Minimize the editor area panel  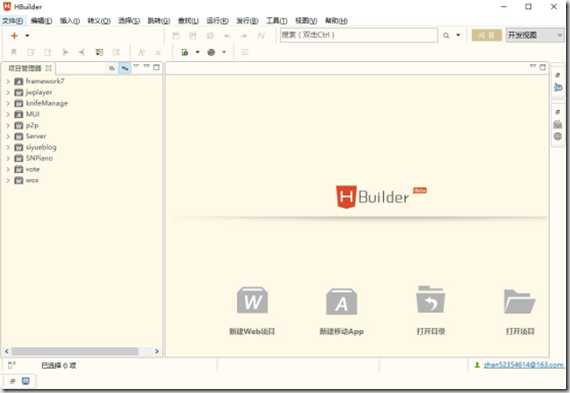533,67
